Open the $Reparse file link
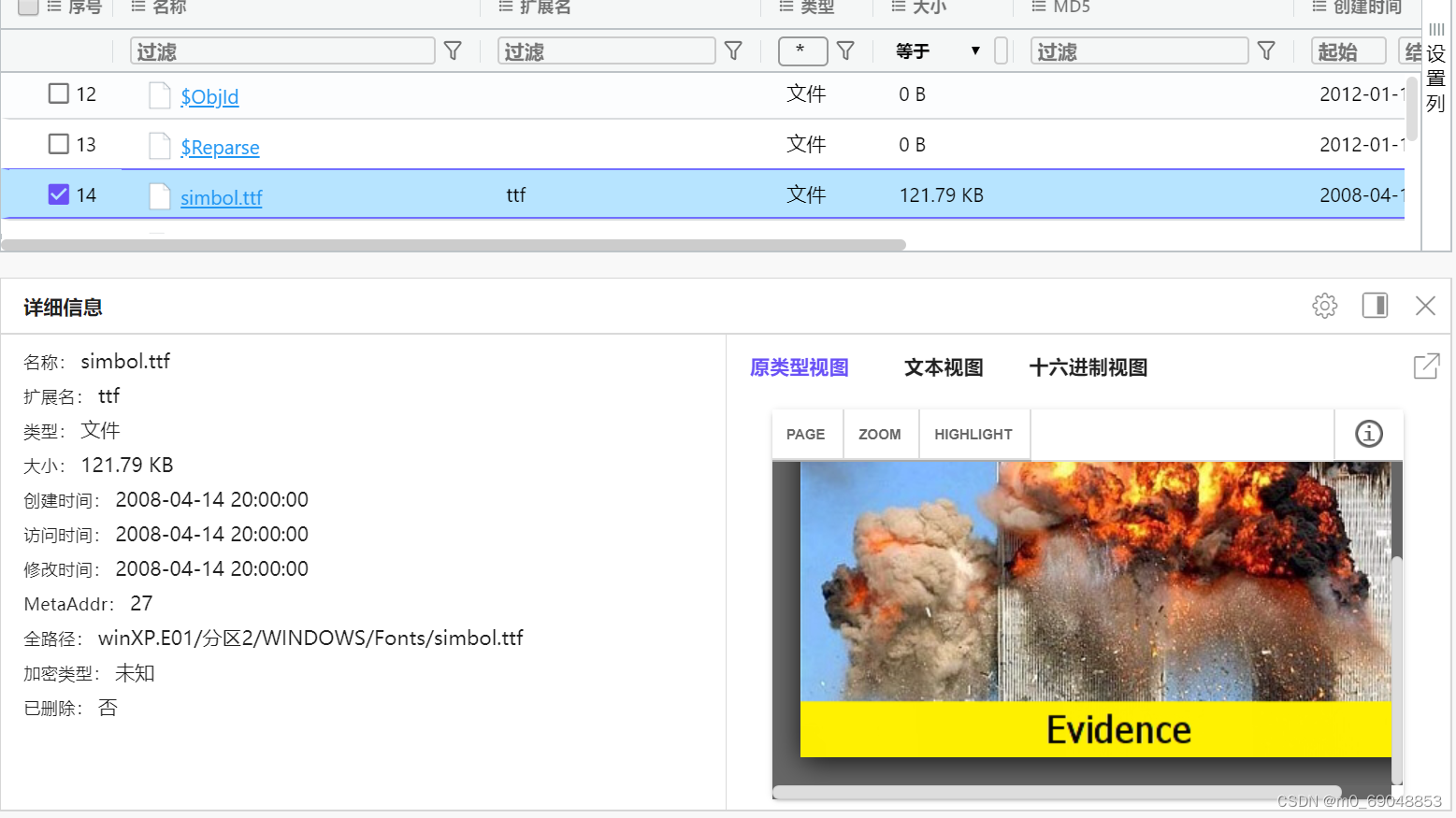The width and height of the screenshot is (1456, 818). pyautogui.click(x=220, y=147)
